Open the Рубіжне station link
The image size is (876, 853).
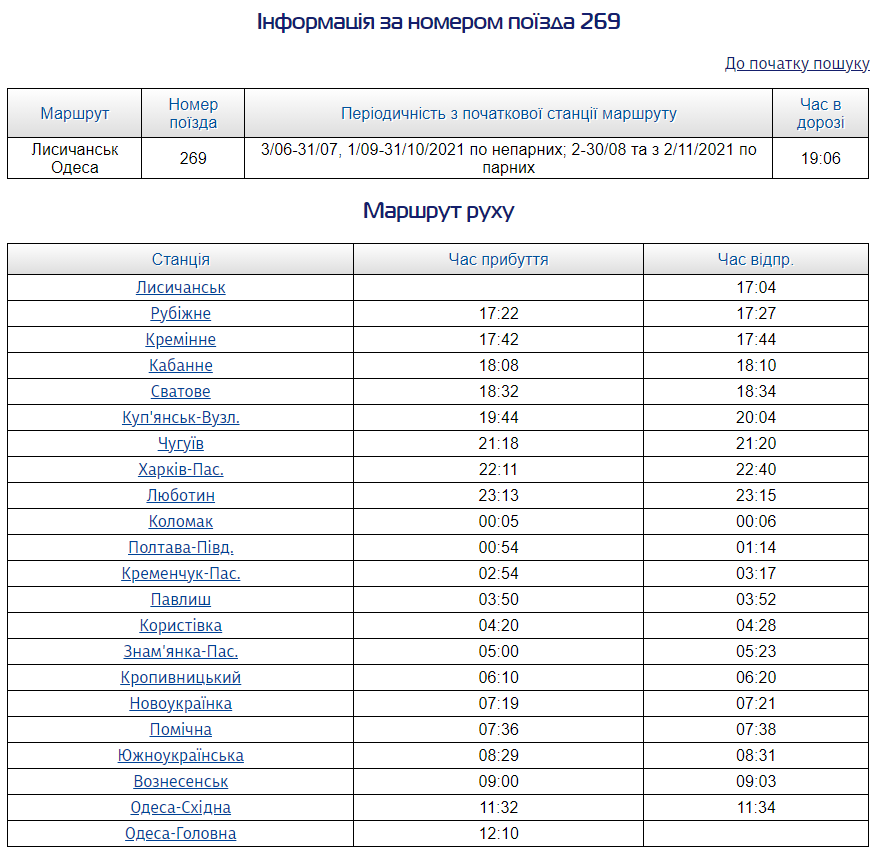[x=181, y=314]
